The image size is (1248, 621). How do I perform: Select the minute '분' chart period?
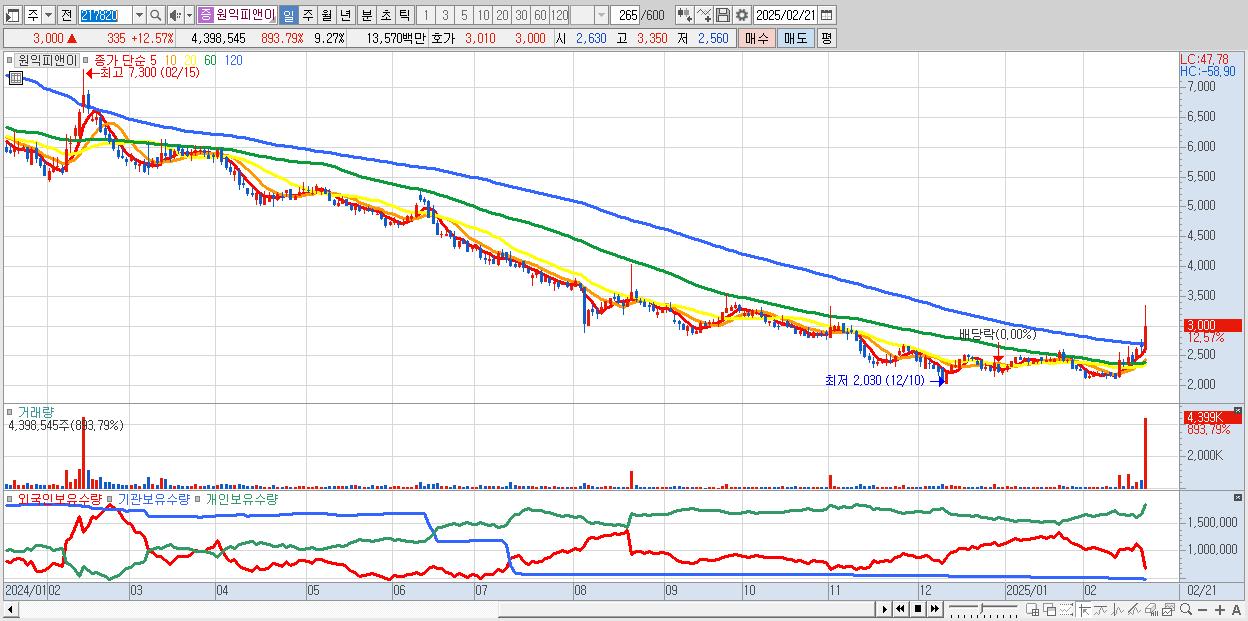coord(366,15)
